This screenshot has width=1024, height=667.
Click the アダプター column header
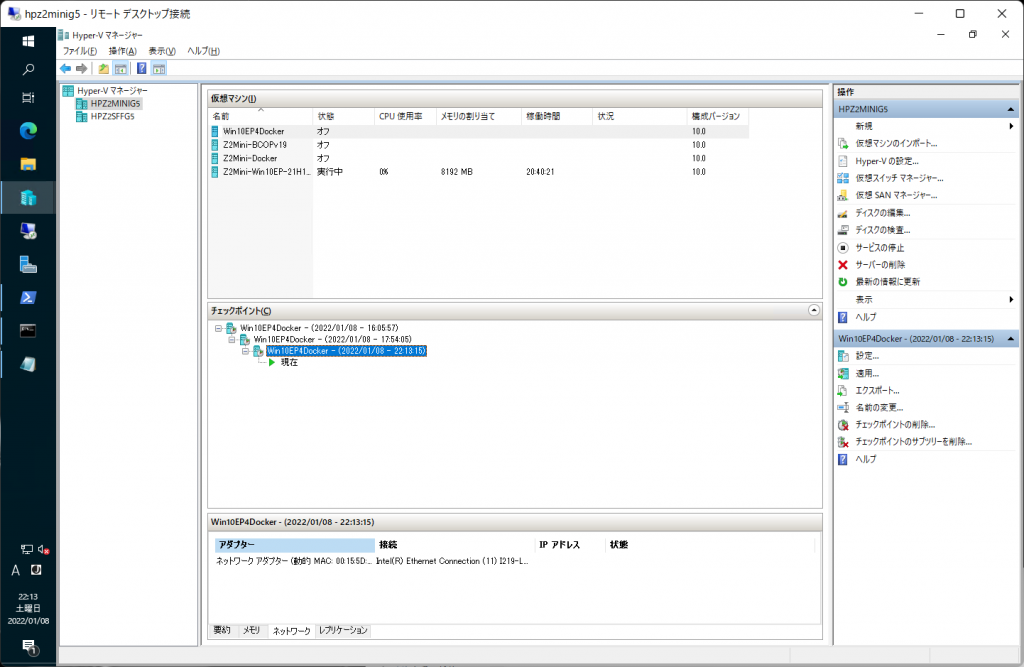tap(295, 545)
